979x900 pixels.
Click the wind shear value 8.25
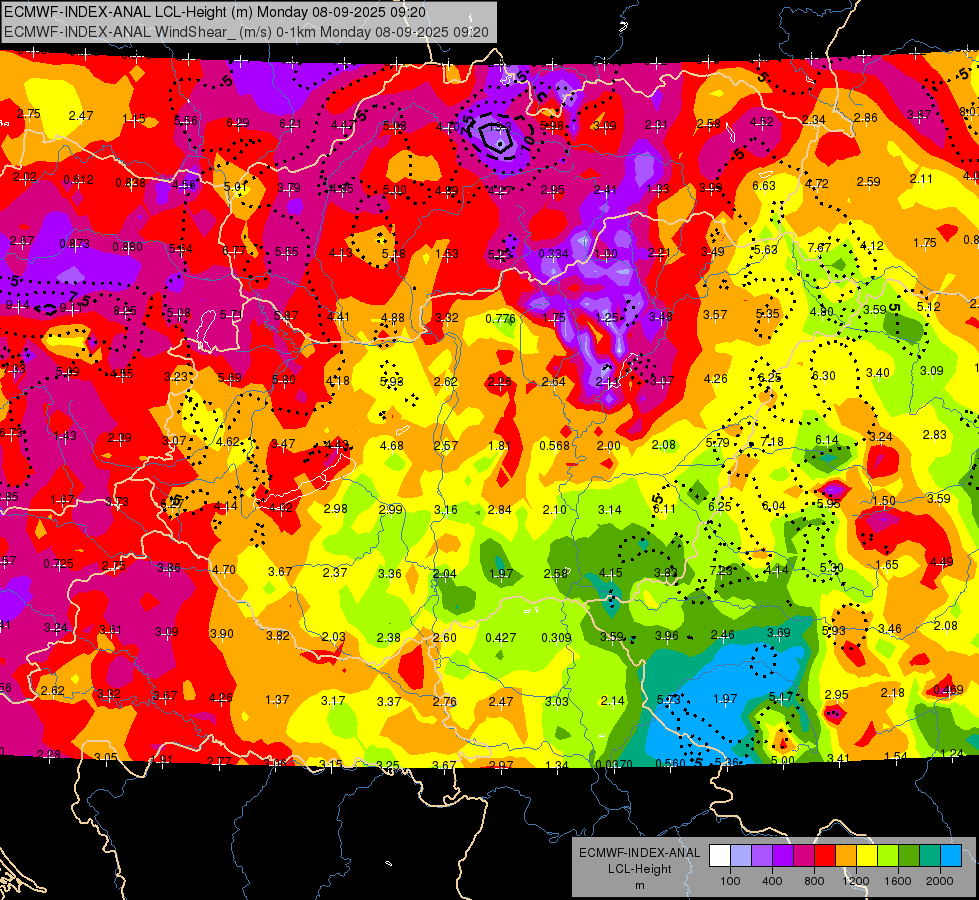click(125, 310)
